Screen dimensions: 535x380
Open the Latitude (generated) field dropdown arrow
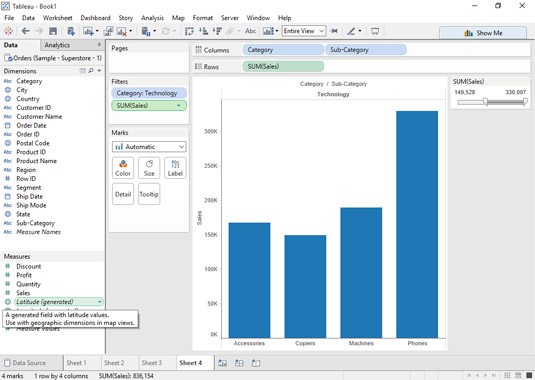99,302
